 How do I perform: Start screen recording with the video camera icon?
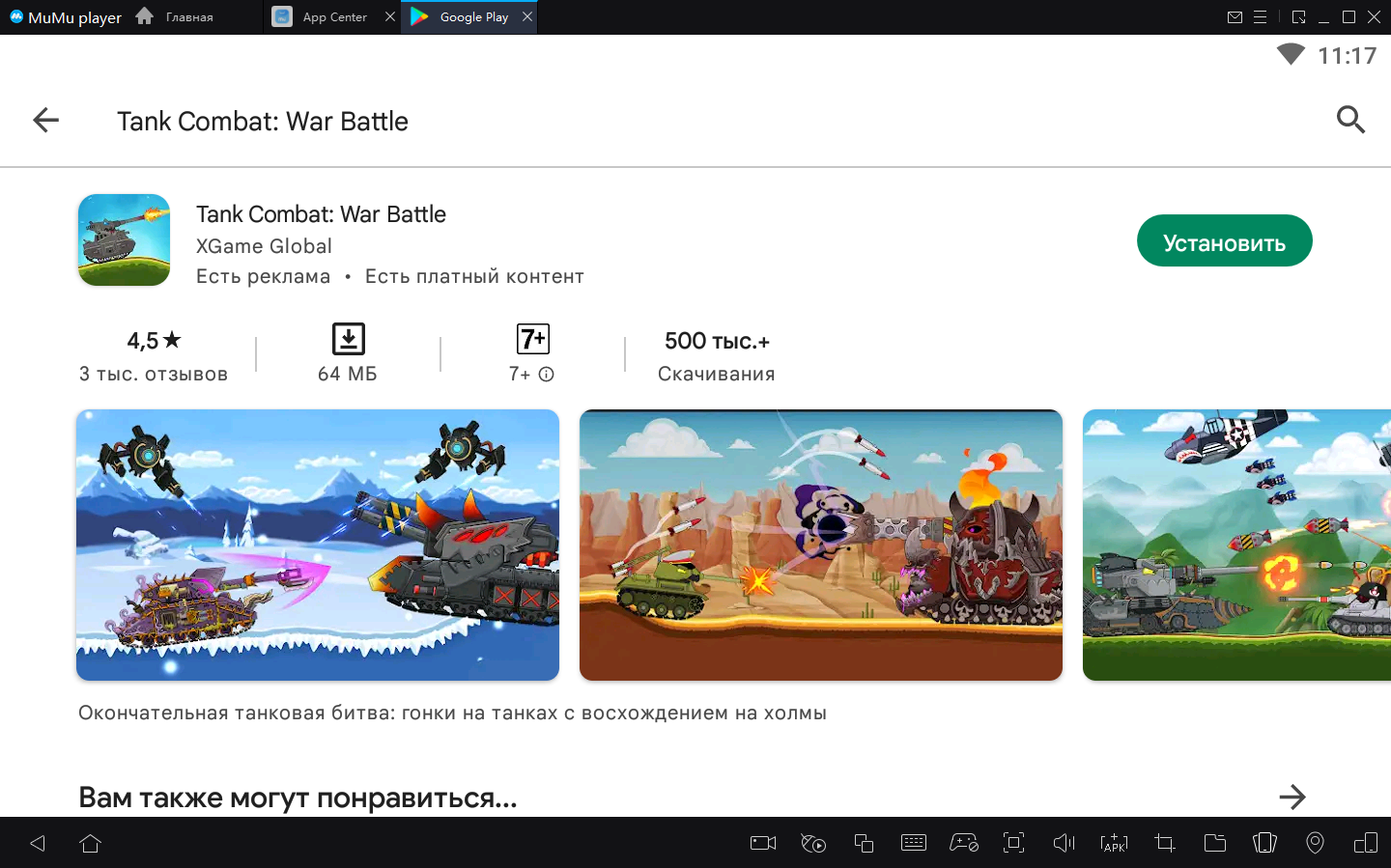pyautogui.click(x=763, y=843)
